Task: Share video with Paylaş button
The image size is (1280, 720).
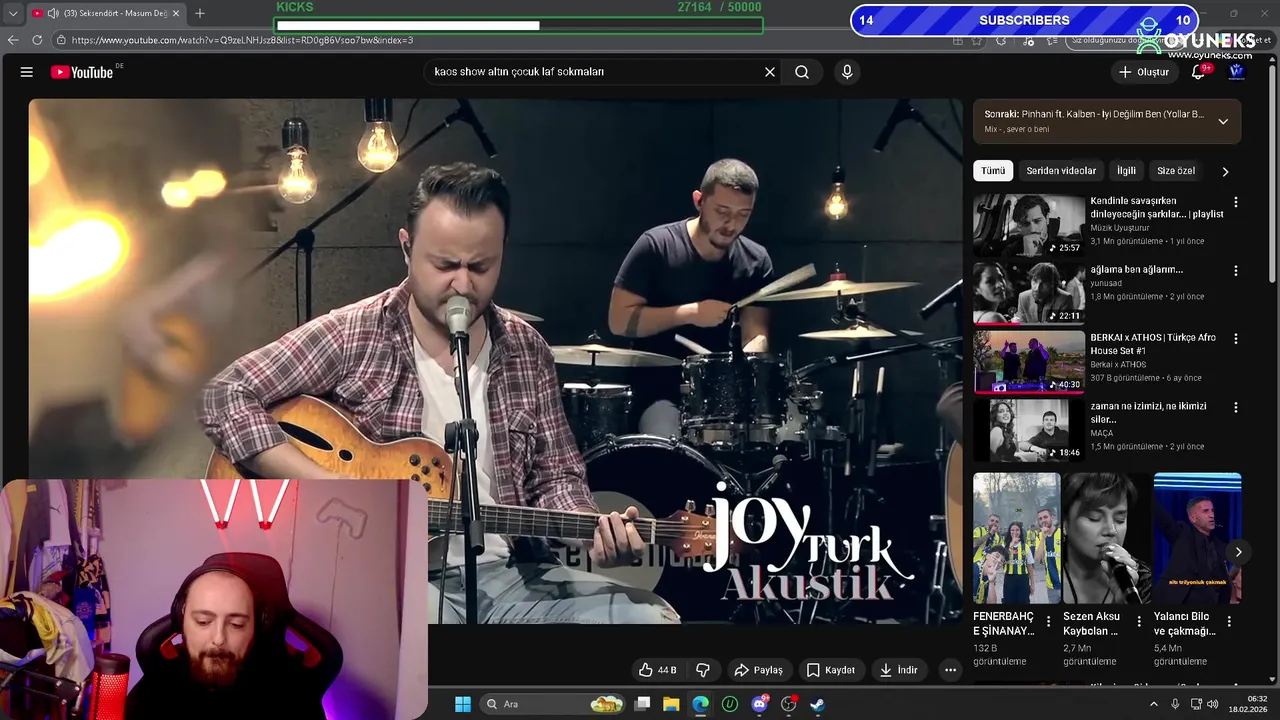Action: (x=758, y=670)
